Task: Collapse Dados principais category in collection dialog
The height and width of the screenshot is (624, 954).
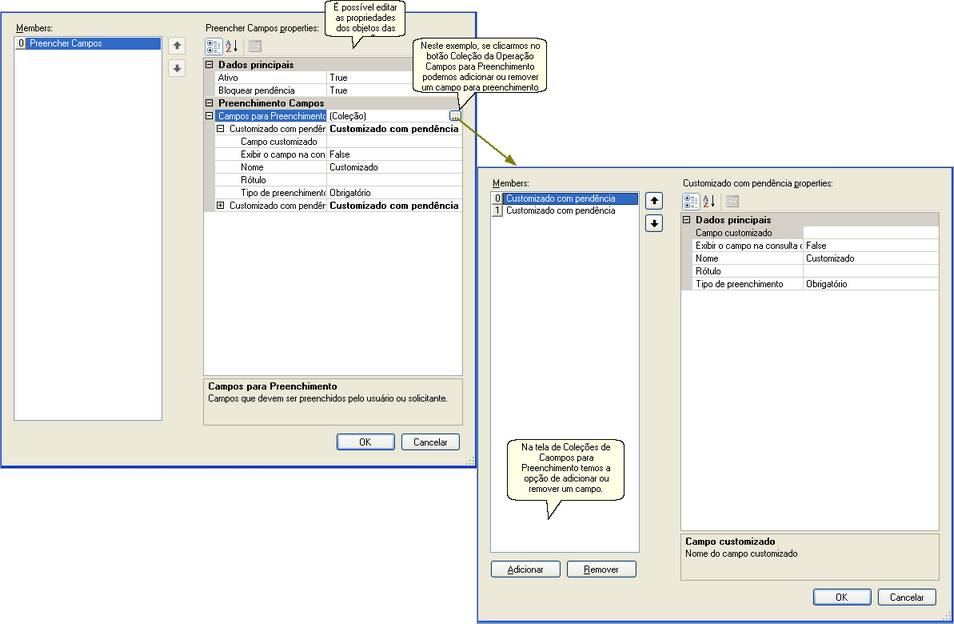Action: click(686, 220)
